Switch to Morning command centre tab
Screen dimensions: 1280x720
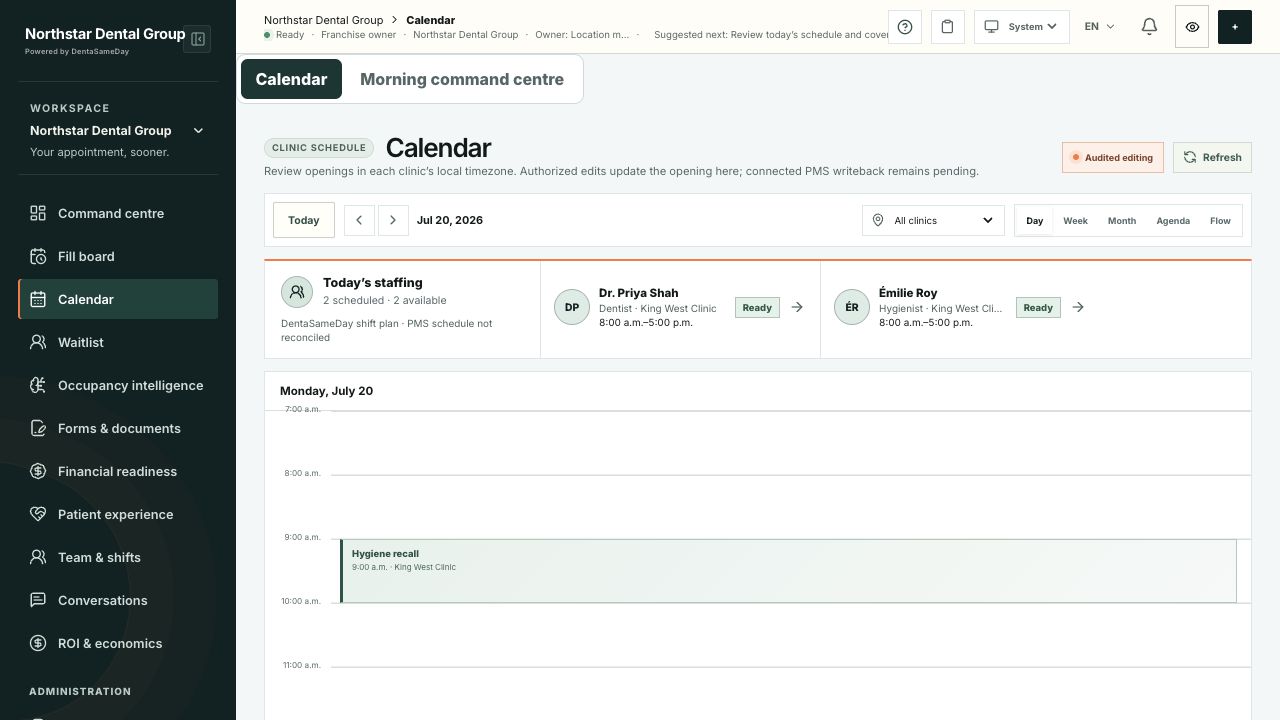tap(462, 79)
